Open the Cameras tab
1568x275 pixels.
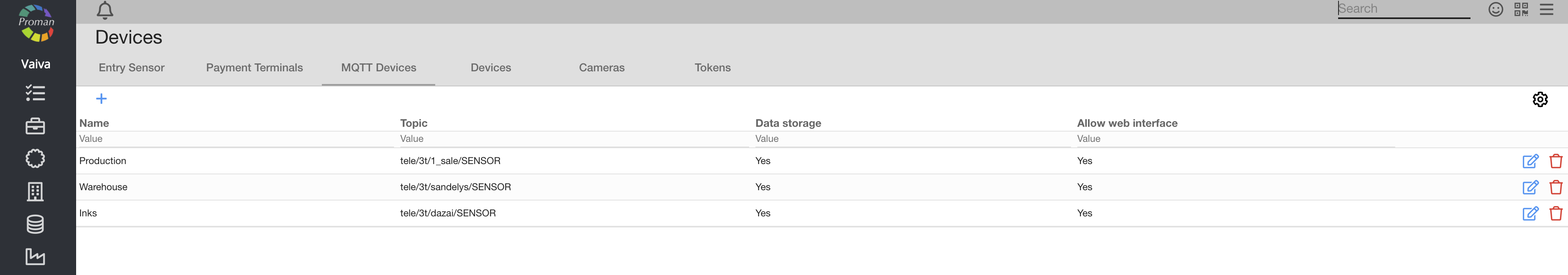(601, 67)
